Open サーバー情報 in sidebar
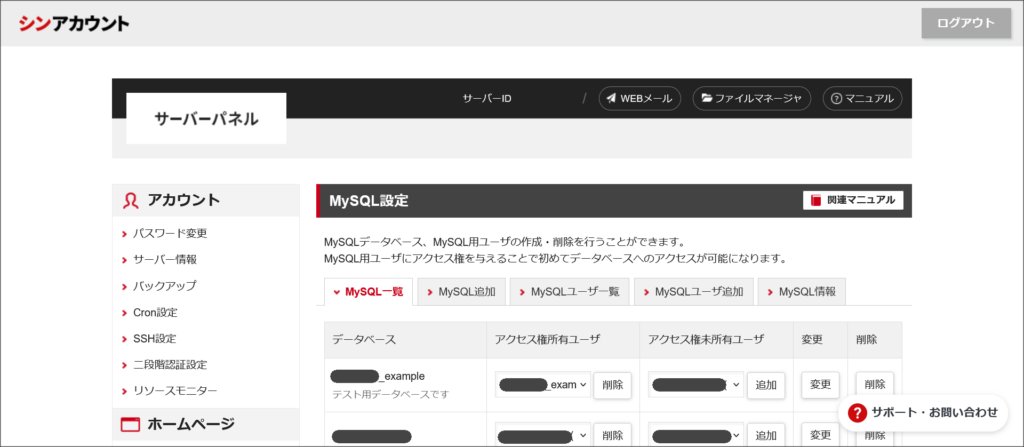This screenshot has height=447, width=1024. click(165, 259)
